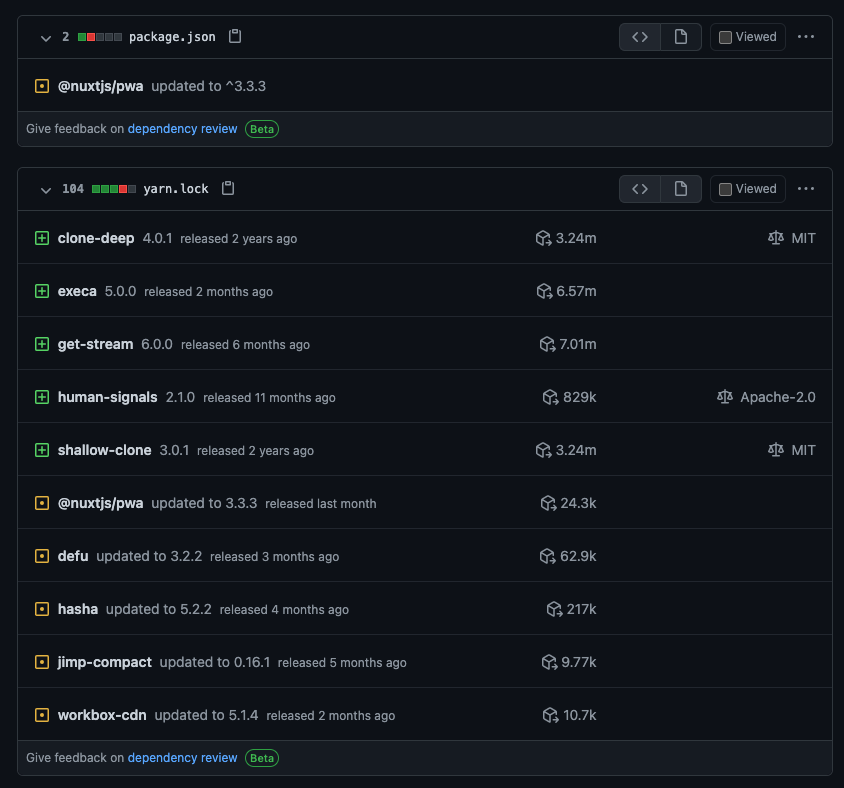
Task: Click the modified icon beside hasha
Action: (42, 609)
